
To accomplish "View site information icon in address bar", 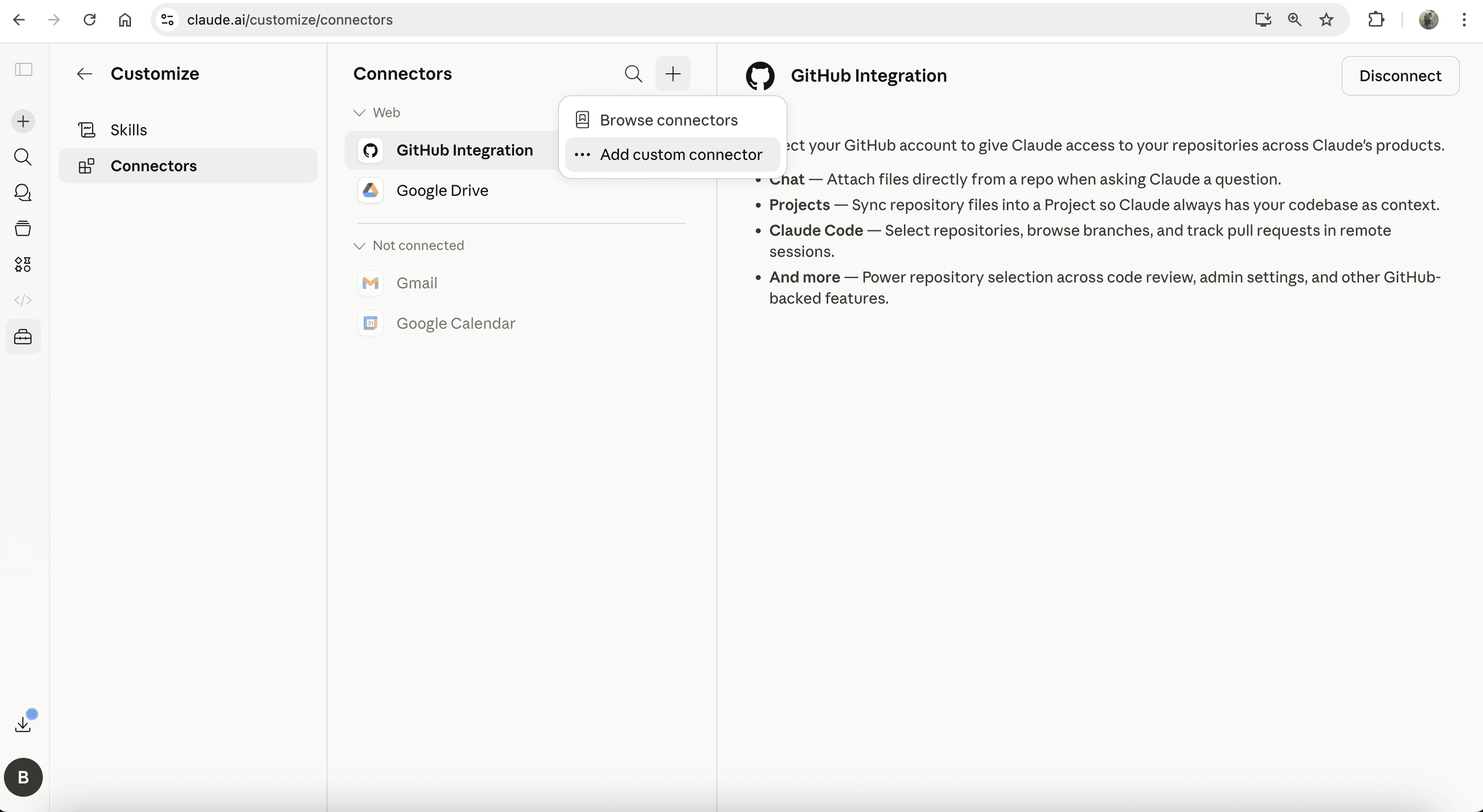I will coord(167,20).
